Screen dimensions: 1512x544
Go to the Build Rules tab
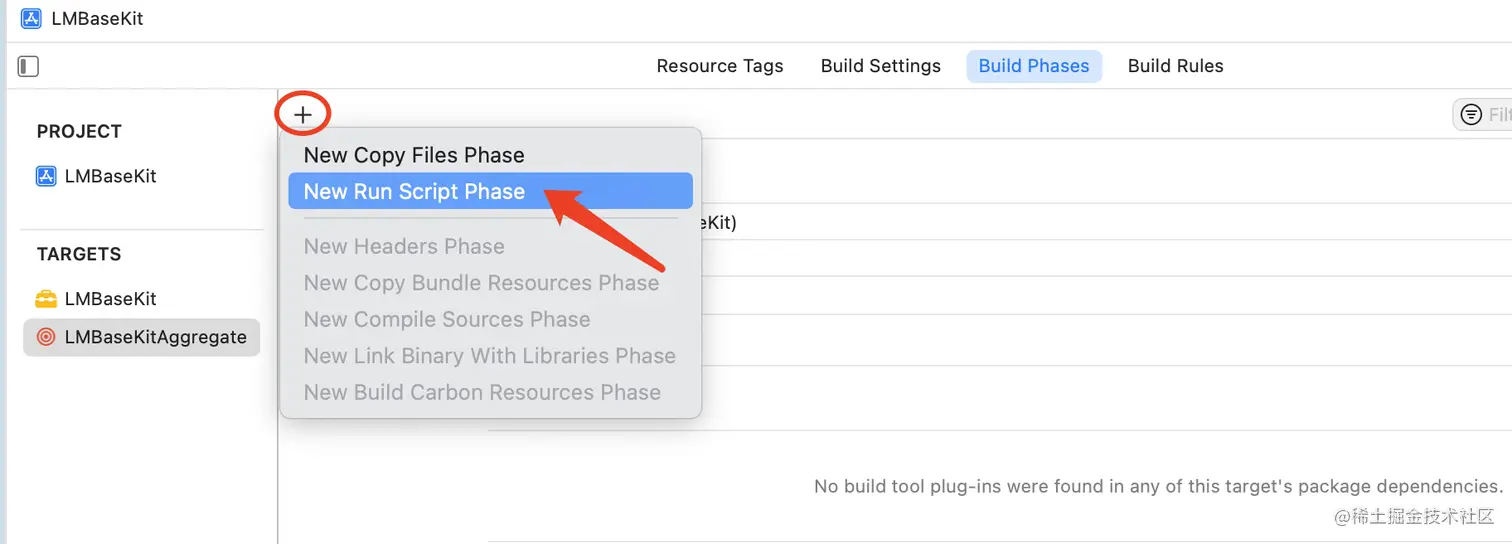pos(1176,66)
